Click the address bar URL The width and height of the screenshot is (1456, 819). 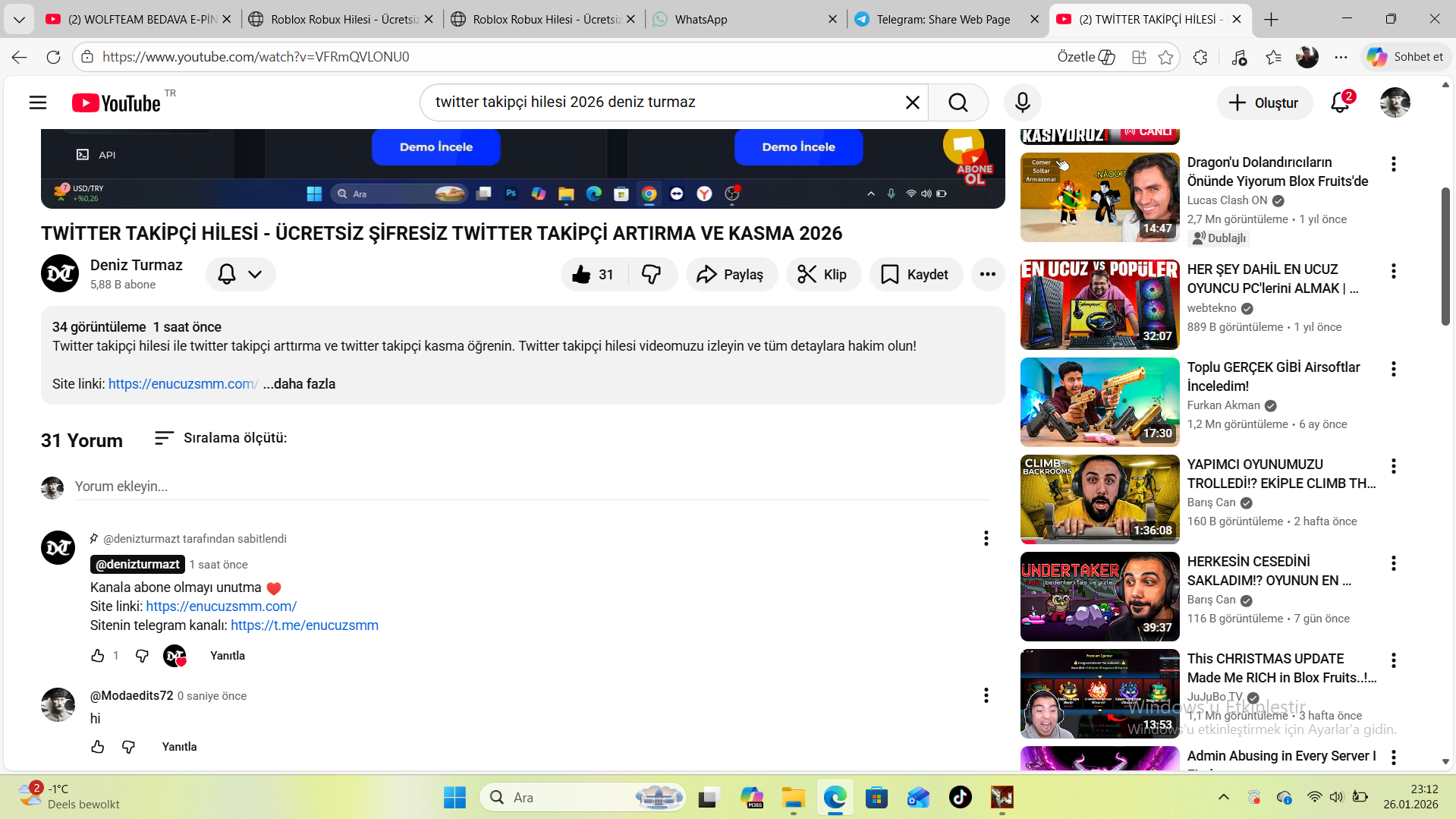pyautogui.click(x=256, y=57)
